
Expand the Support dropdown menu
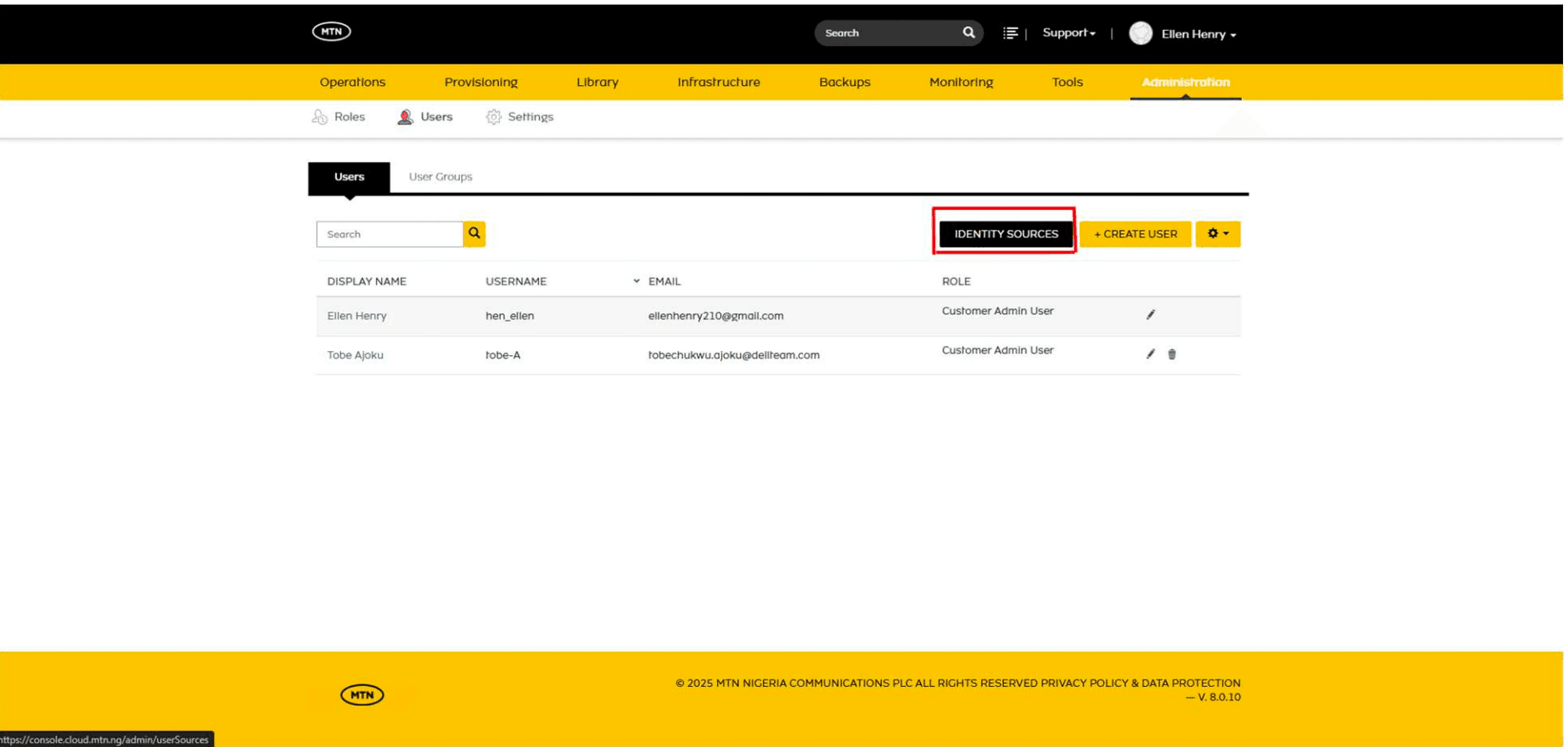pos(1071,33)
